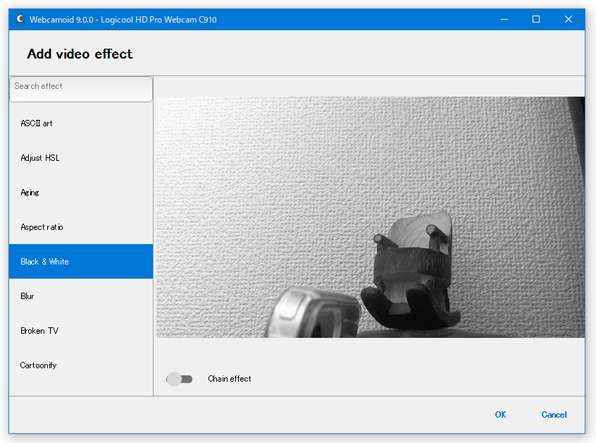
Task: Click the Add video effect heading
Action: tap(79, 54)
